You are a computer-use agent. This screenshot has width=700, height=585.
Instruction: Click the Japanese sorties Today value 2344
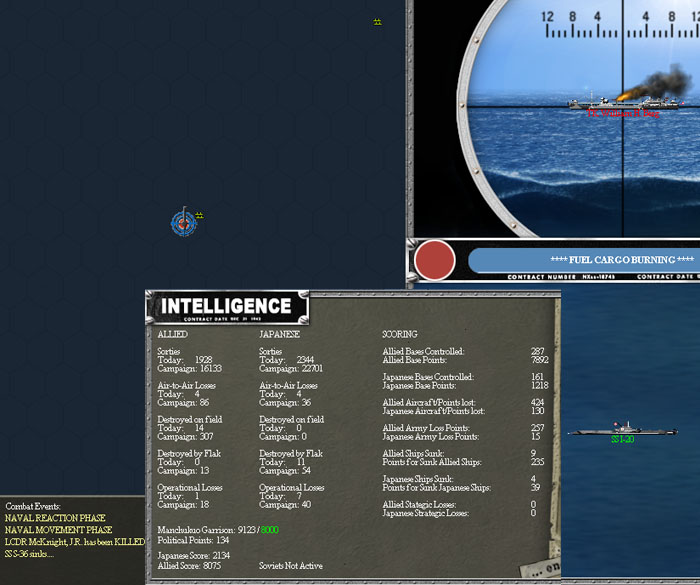[305, 360]
